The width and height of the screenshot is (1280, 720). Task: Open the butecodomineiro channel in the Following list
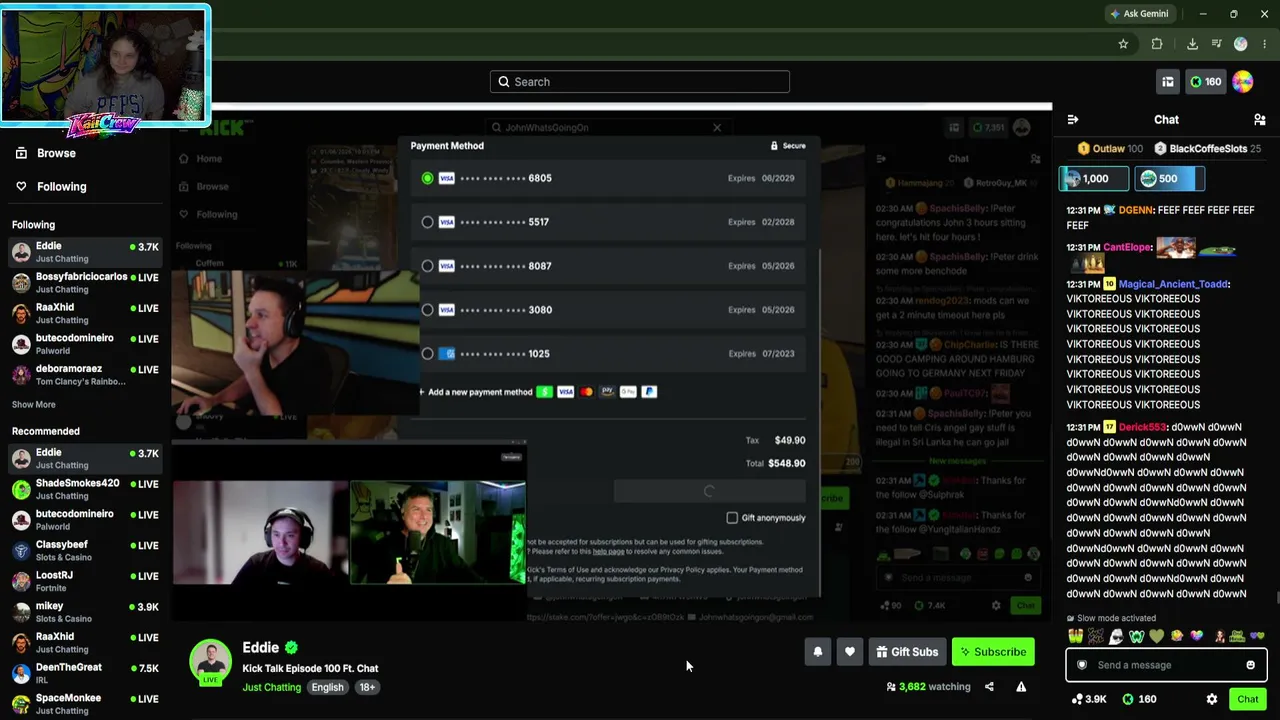pyautogui.click(x=85, y=344)
